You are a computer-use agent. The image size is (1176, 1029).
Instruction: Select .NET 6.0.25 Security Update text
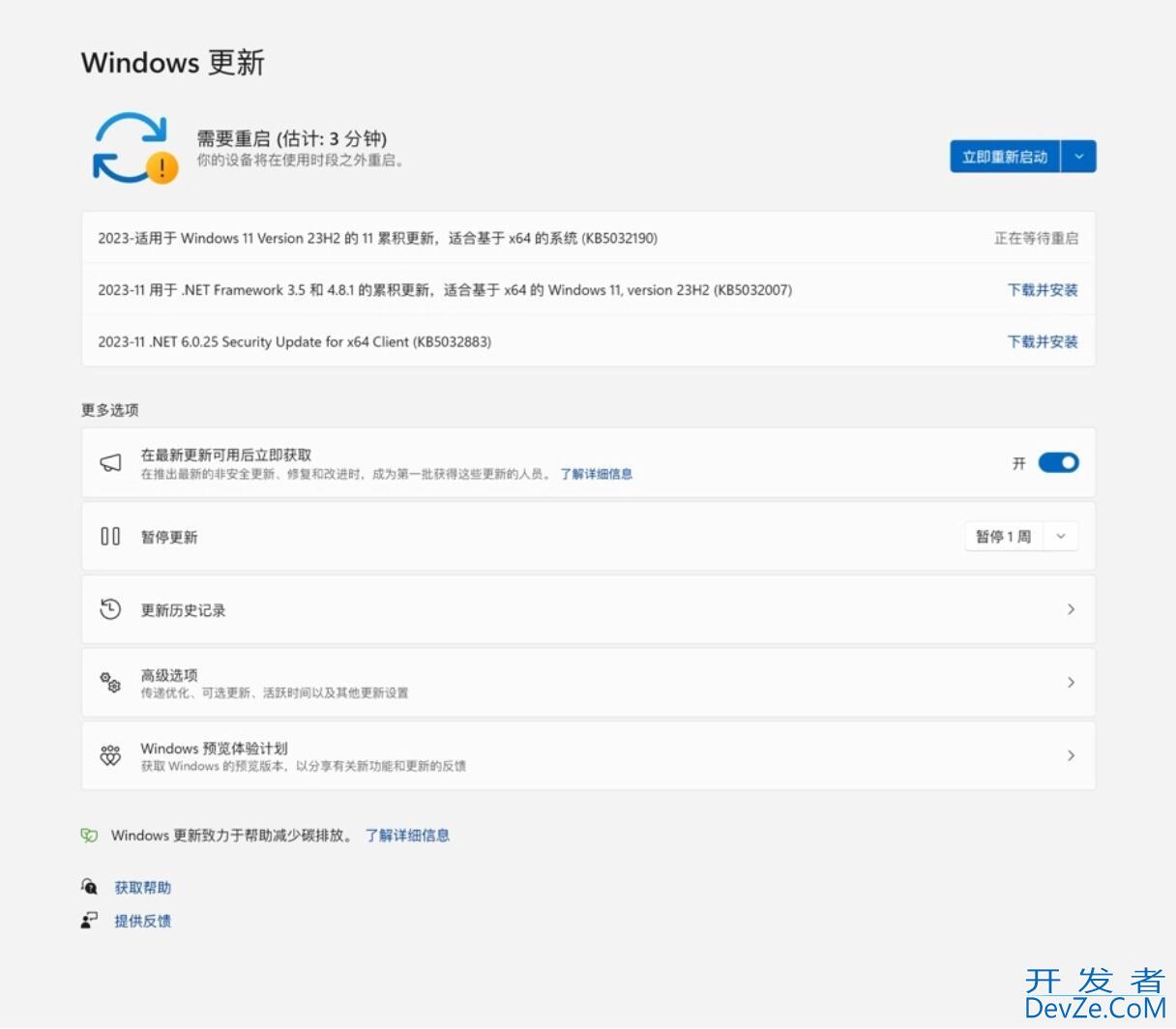coord(294,341)
